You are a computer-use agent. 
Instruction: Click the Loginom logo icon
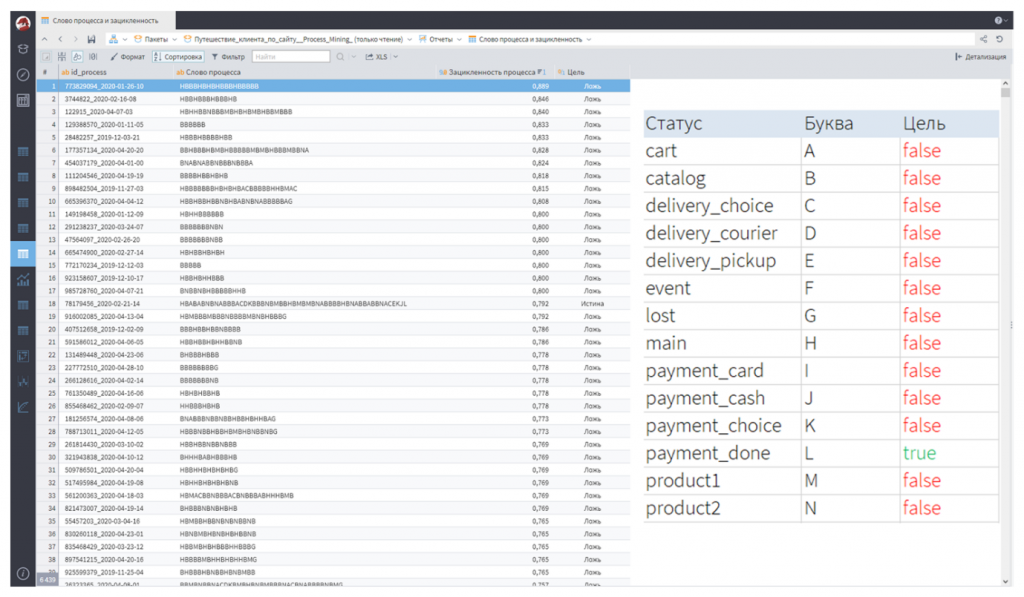coord(23,24)
